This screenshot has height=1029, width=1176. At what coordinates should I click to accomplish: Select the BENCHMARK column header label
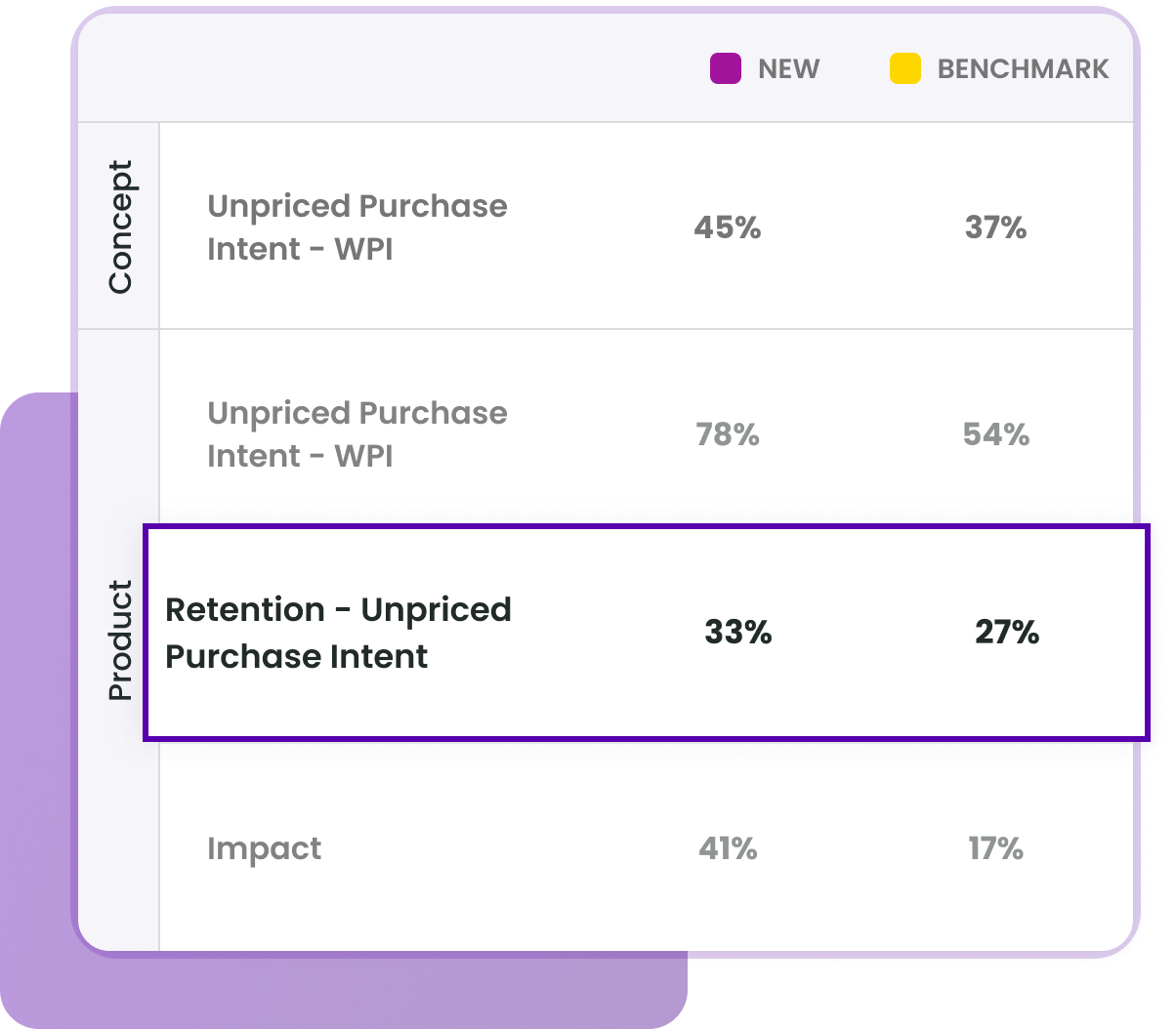coord(1023,69)
